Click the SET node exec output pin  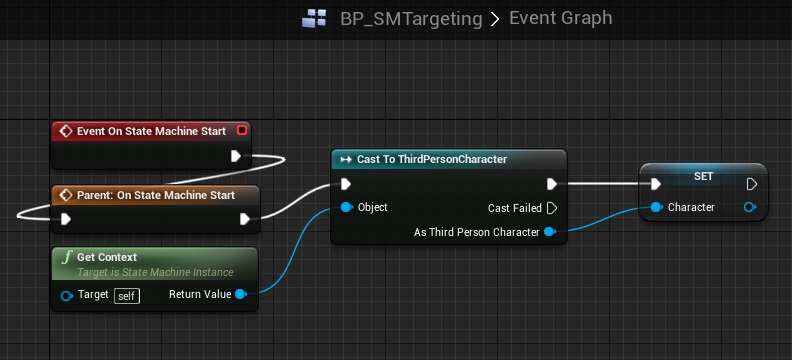tap(752, 184)
